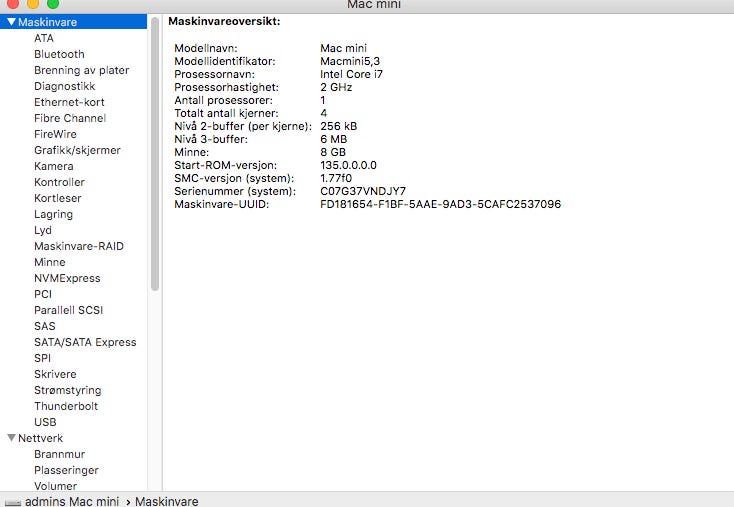This screenshot has width=734, height=507.
Task: Click the sidebar vertical scrollbar thumb
Action: [154, 154]
